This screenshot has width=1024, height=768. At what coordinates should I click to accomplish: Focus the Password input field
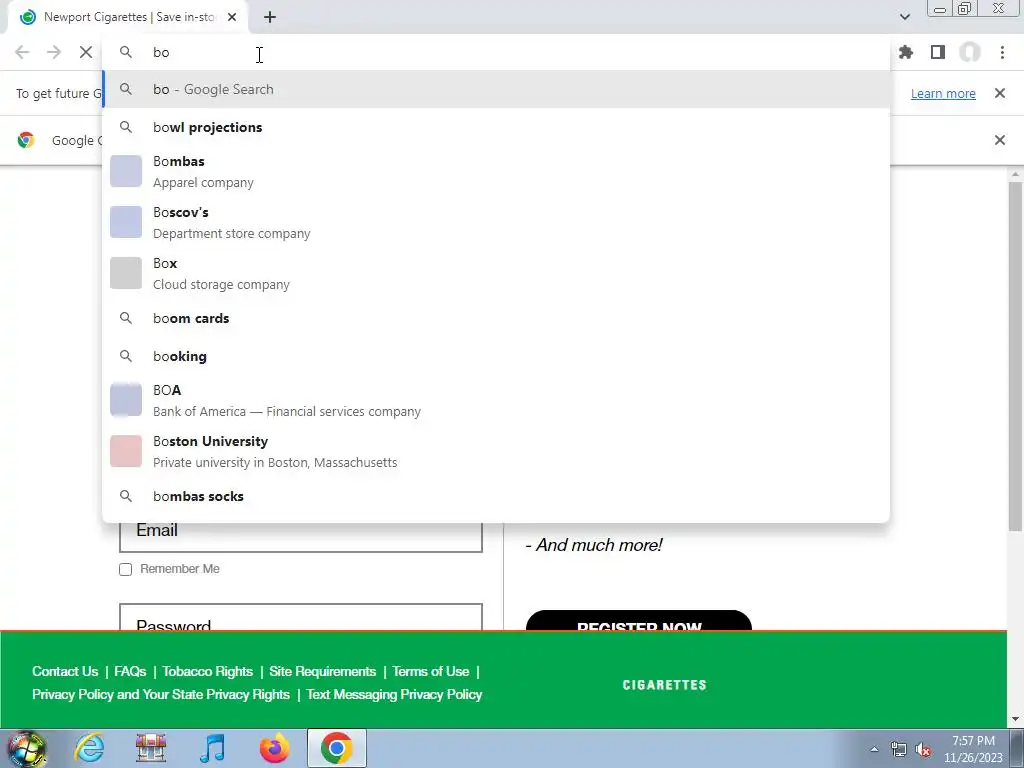301,617
